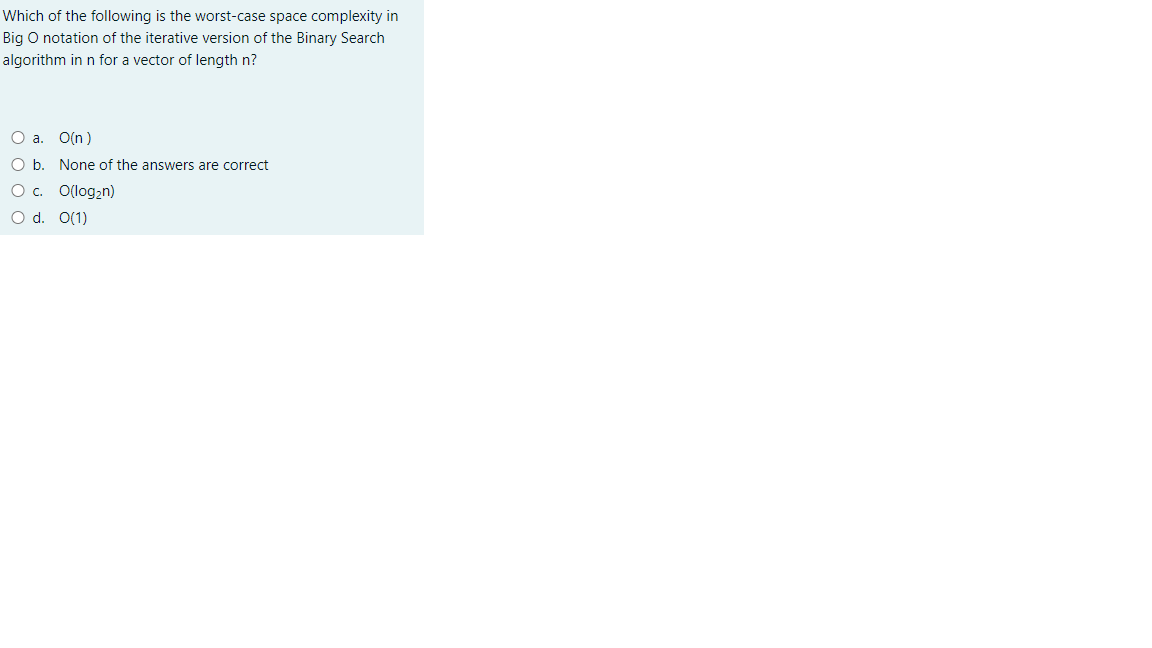Click the letter label 'a.'

click(x=38, y=138)
